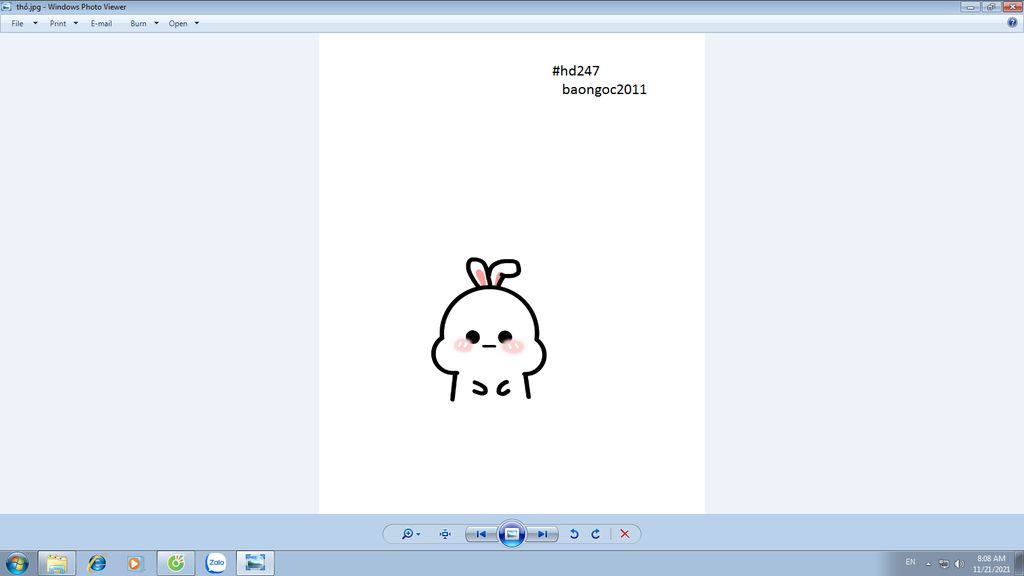Rotate the image counterclockwise
The image size is (1024, 576).
click(x=574, y=534)
